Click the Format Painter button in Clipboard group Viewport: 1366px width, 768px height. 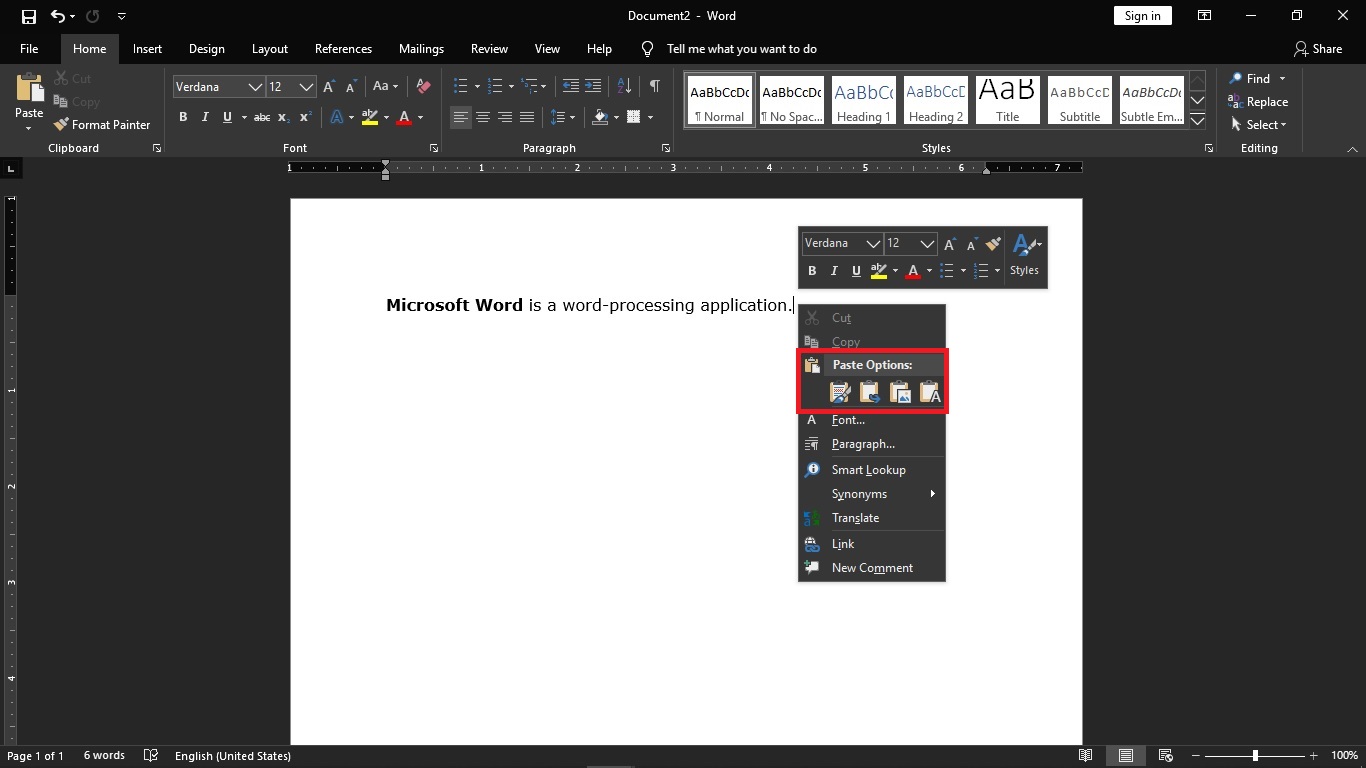[x=102, y=125]
